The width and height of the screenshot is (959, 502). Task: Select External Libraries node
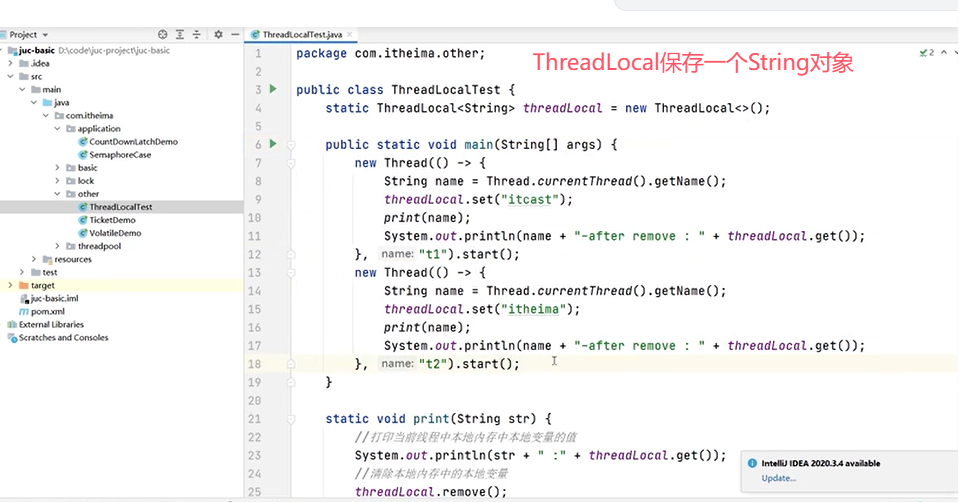coord(51,325)
